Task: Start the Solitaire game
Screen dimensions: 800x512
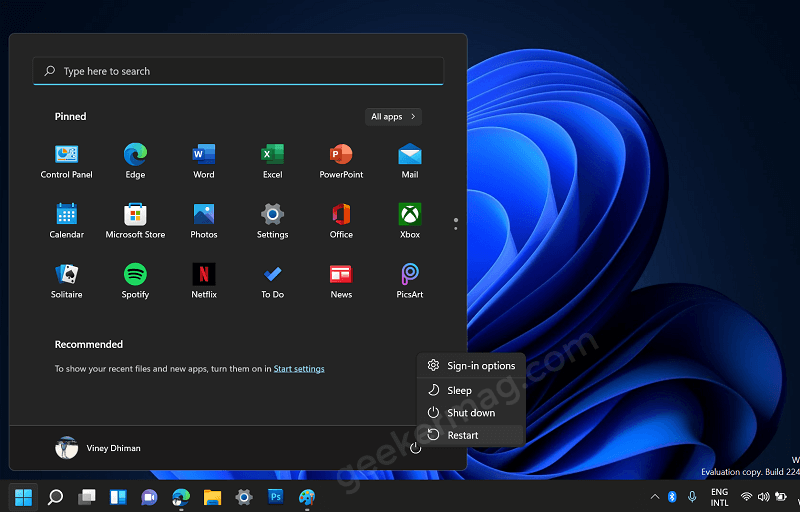Action: (66, 281)
